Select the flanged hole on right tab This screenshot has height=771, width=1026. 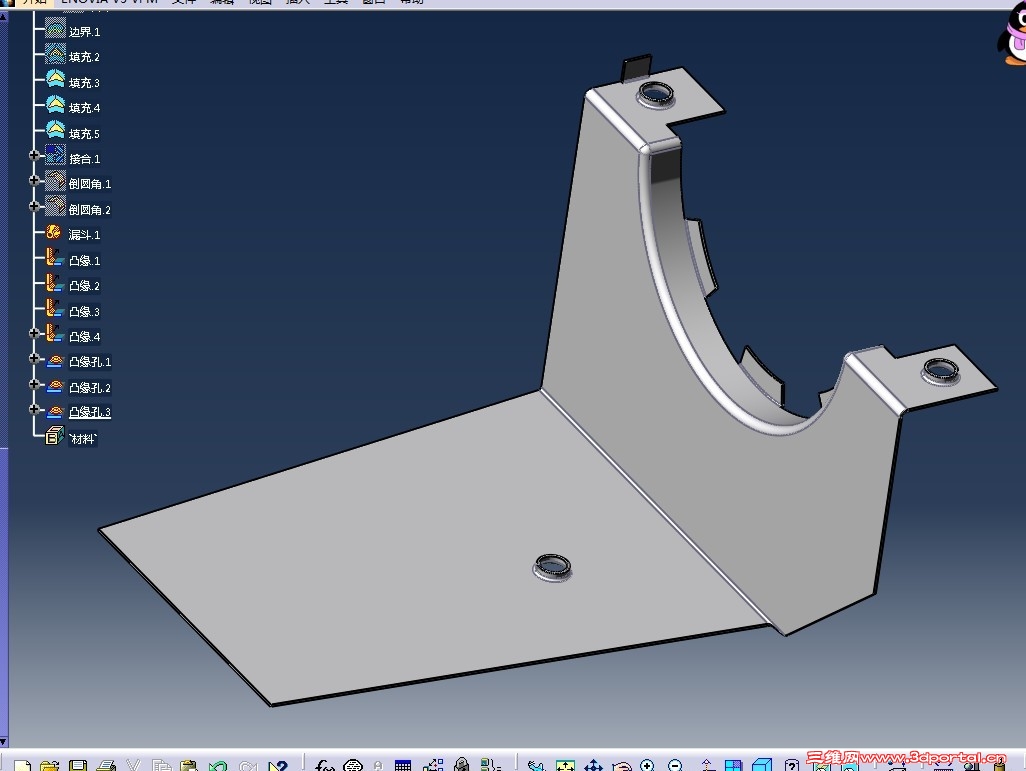941,371
